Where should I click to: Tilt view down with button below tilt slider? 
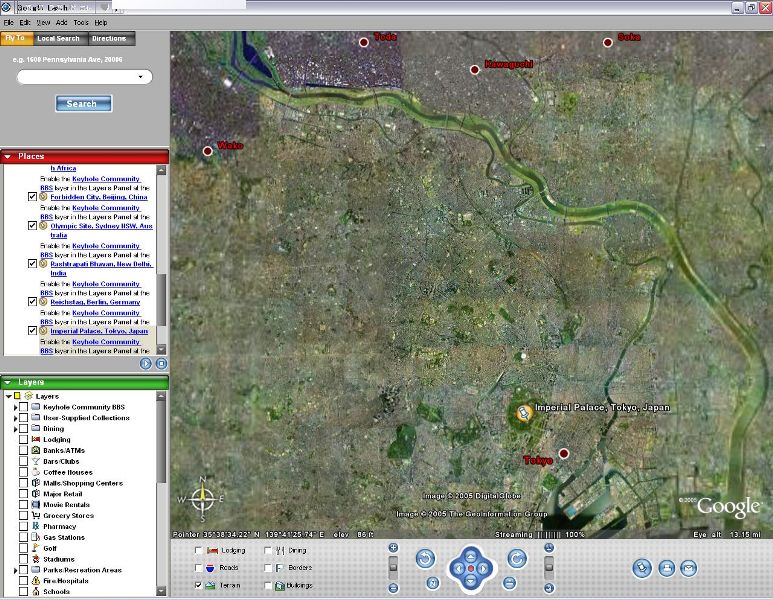pos(549,588)
